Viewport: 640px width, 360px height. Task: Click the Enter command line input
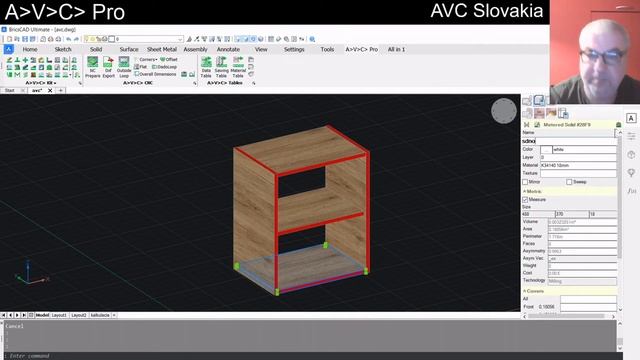click(x=310, y=356)
